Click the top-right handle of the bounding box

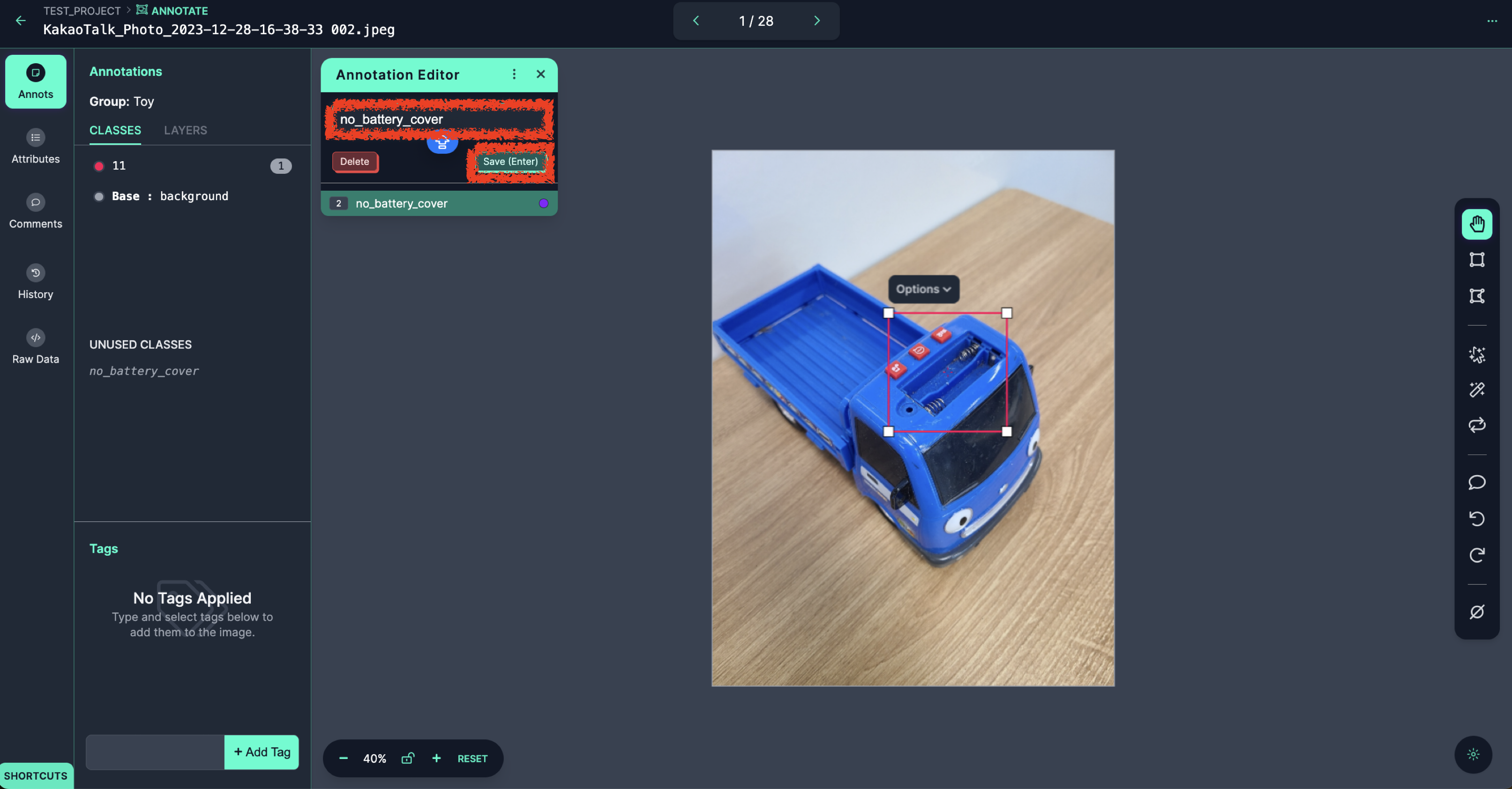1007,313
